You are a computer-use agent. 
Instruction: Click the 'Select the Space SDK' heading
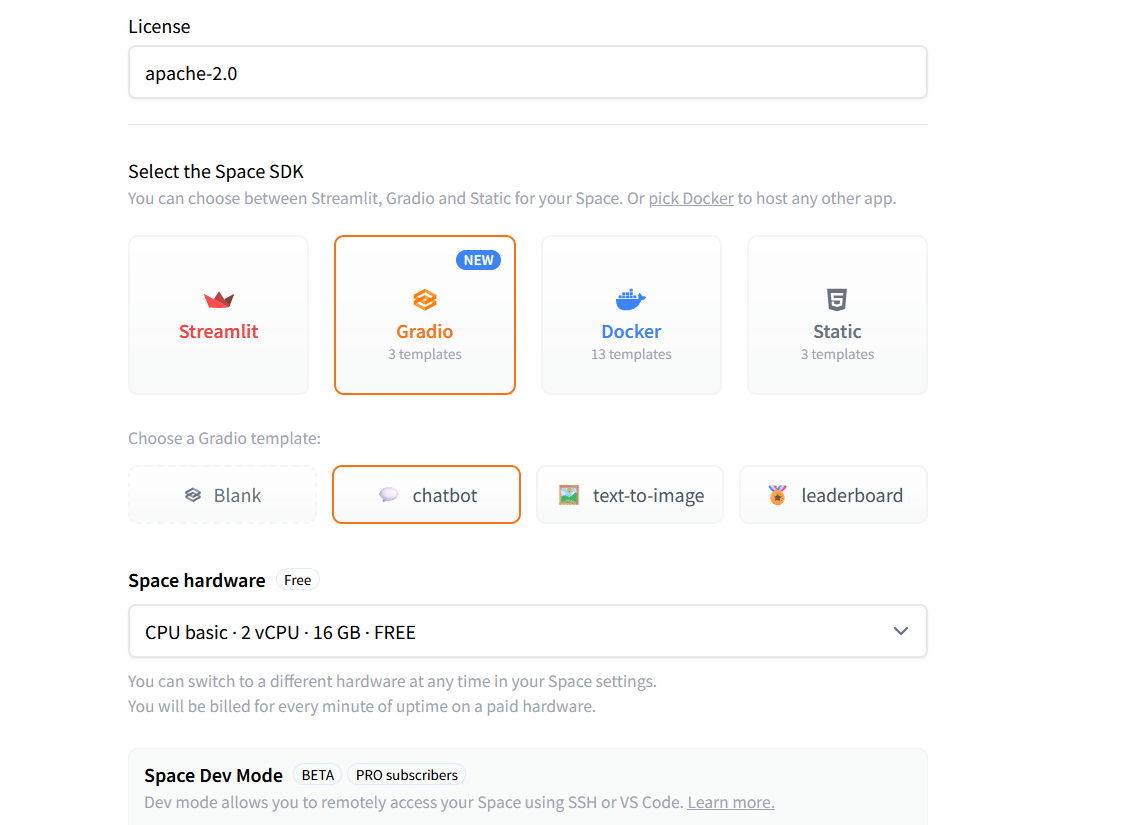(x=216, y=171)
